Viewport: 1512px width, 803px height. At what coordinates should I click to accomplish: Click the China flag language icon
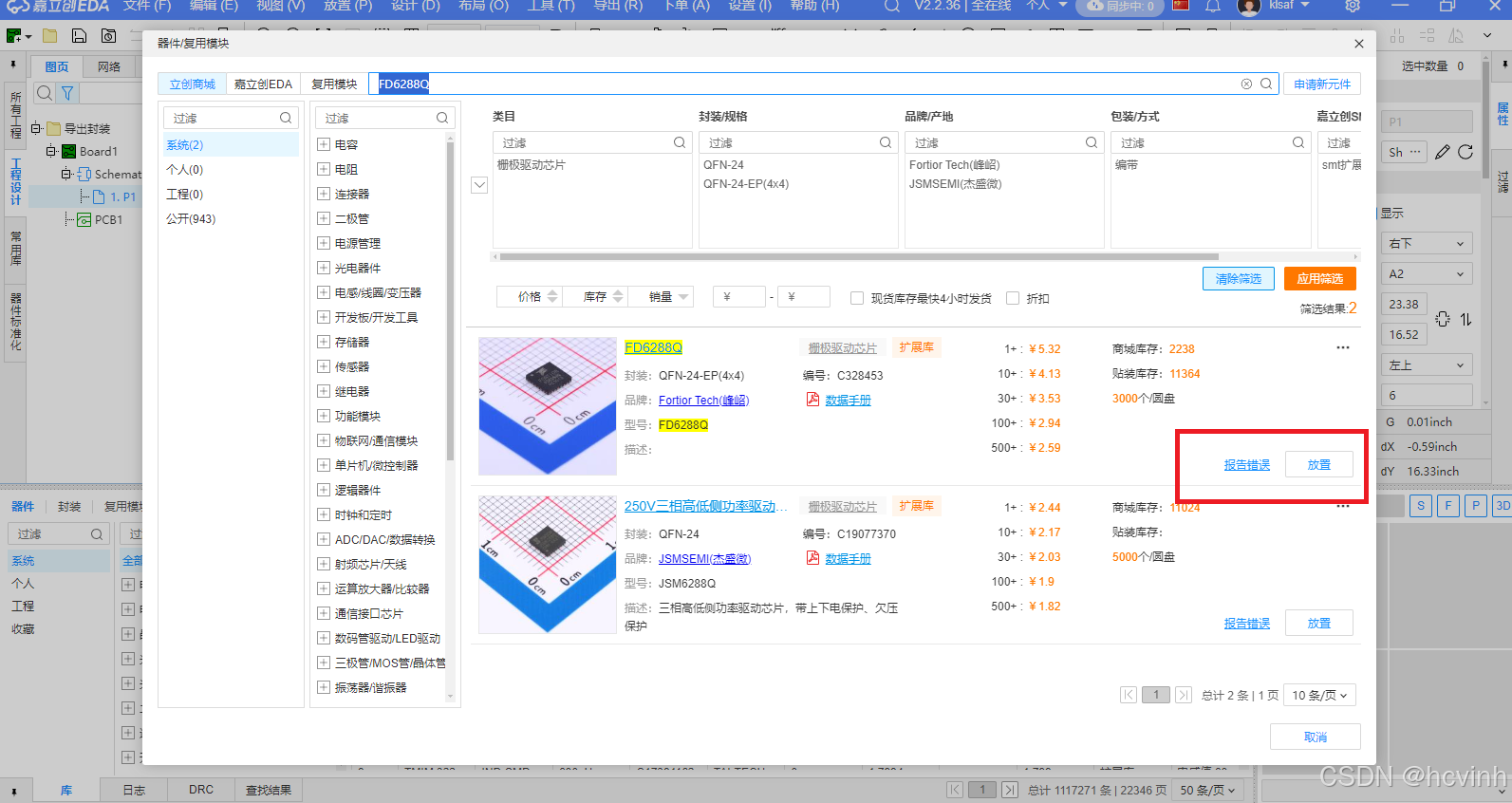1181,6
